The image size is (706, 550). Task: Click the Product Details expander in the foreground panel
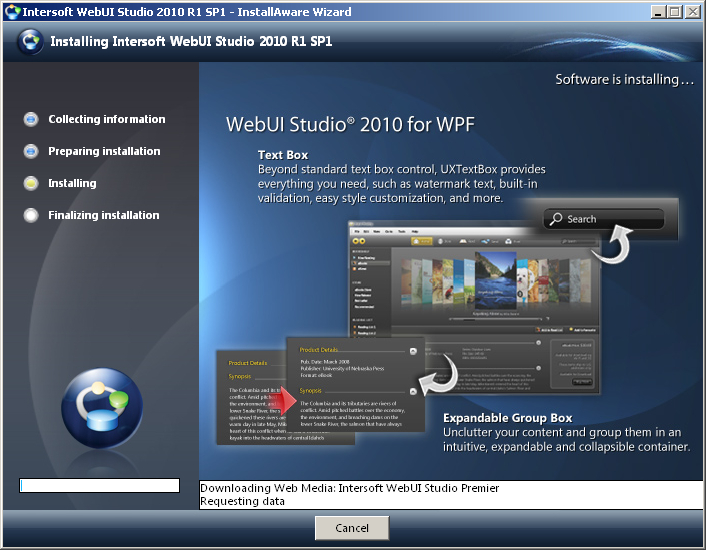pos(413,351)
